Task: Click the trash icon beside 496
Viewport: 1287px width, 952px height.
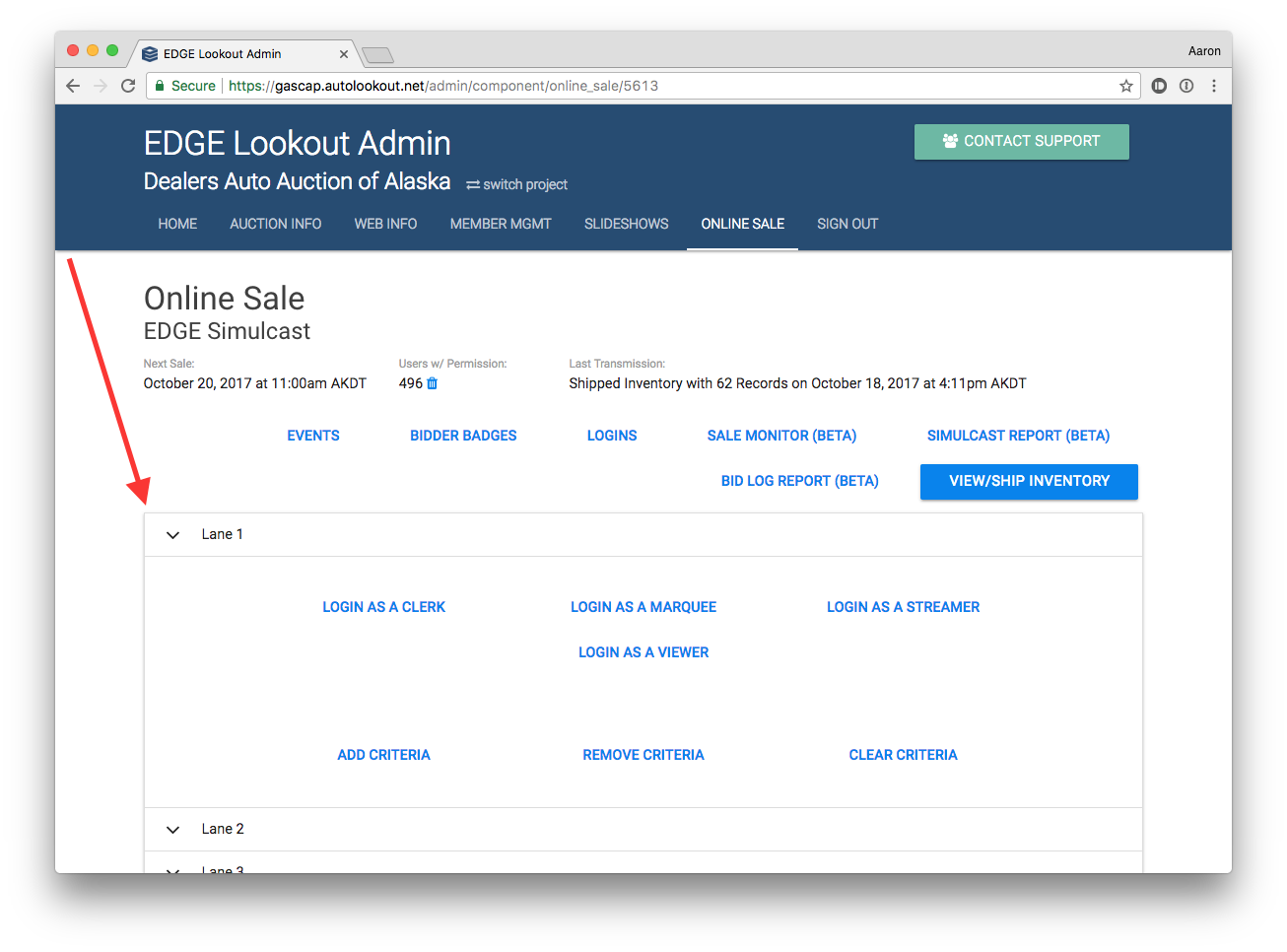Action: click(432, 383)
